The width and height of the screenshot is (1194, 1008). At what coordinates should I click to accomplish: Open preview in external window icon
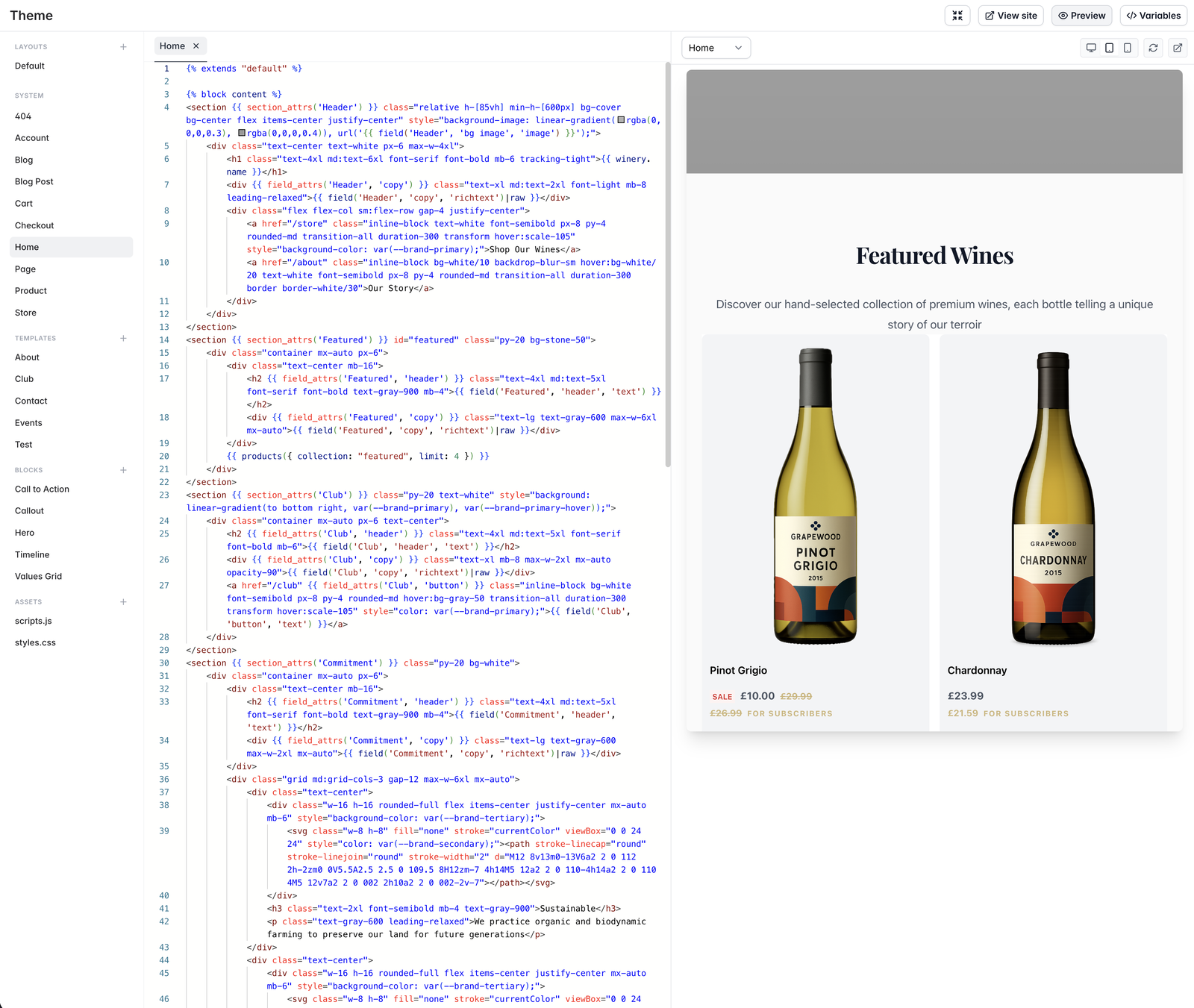pos(1178,48)
